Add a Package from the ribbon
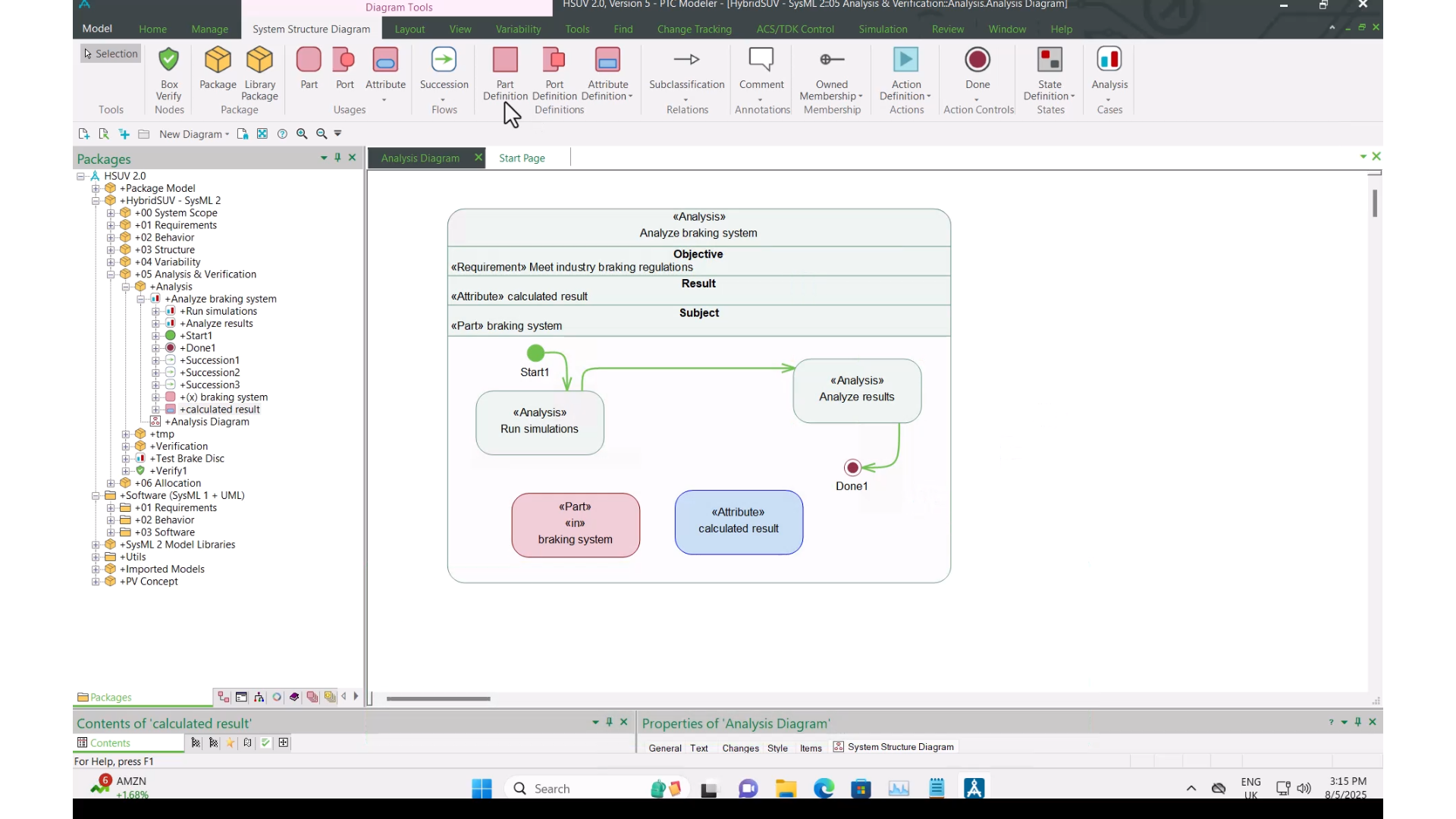This screenshot has width=1456, height=819. pos(218,68)
